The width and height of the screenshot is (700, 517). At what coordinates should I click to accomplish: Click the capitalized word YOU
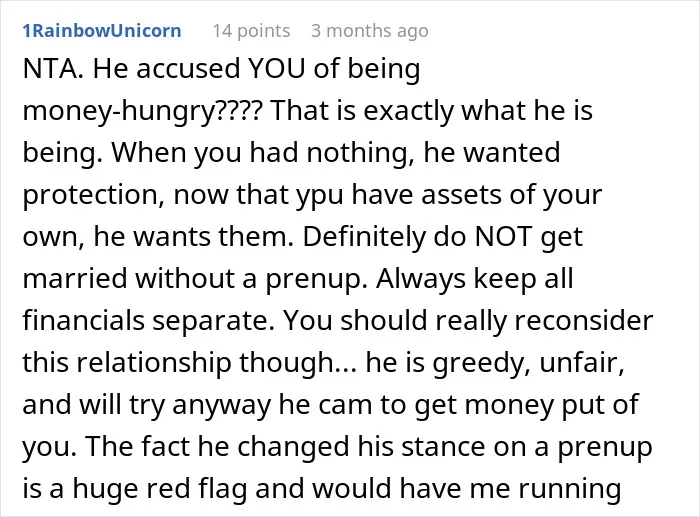pyautogui.click(x=276, y=69)
